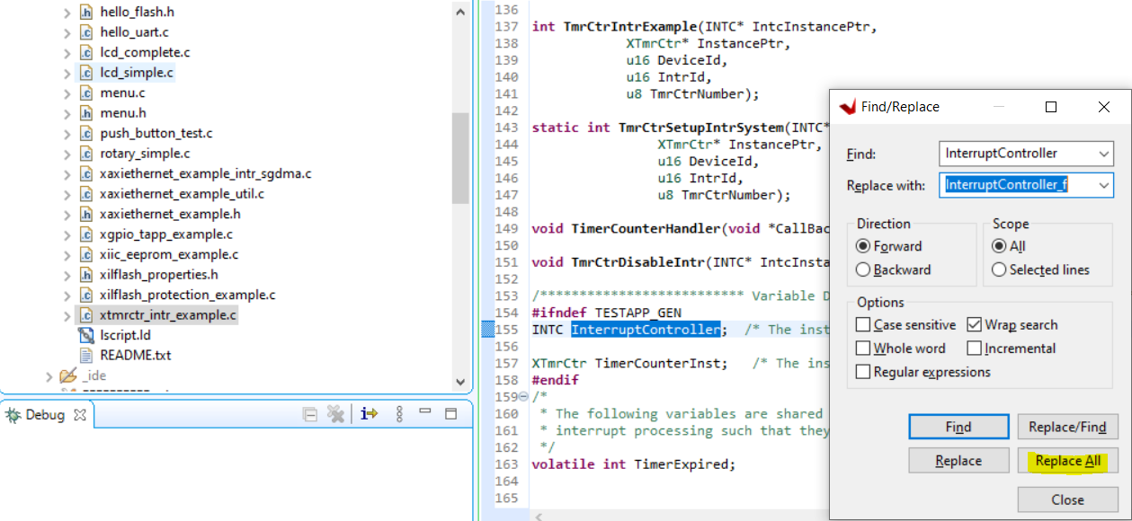Click the Replace/Find button
Viewport: 1132px width, 521px height.
(x=1068, y=427)
